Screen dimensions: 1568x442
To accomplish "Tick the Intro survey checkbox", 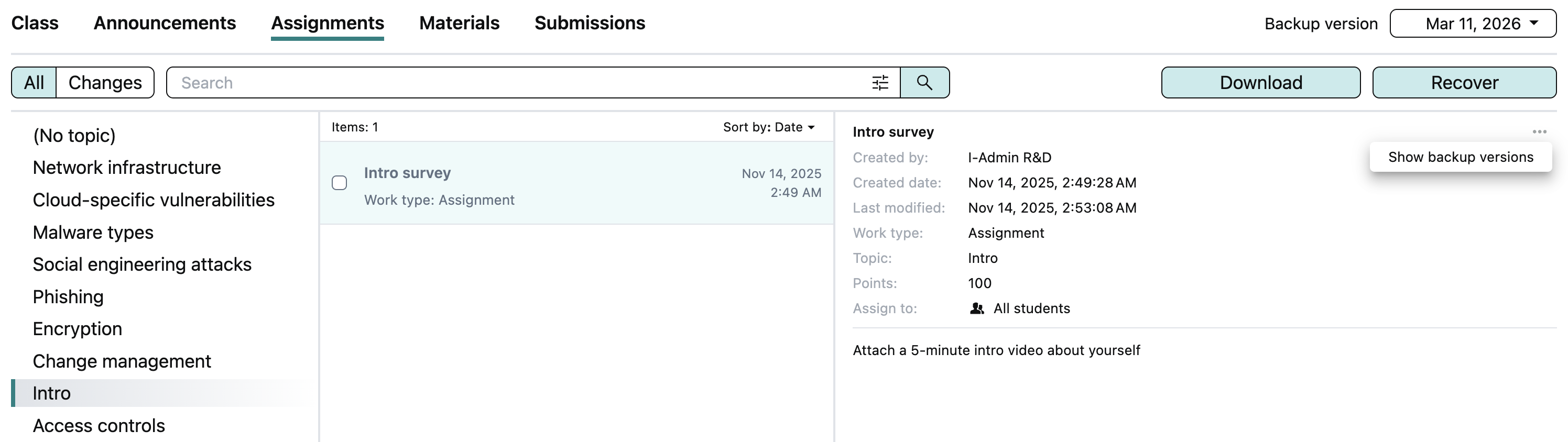I will (340, 183).
